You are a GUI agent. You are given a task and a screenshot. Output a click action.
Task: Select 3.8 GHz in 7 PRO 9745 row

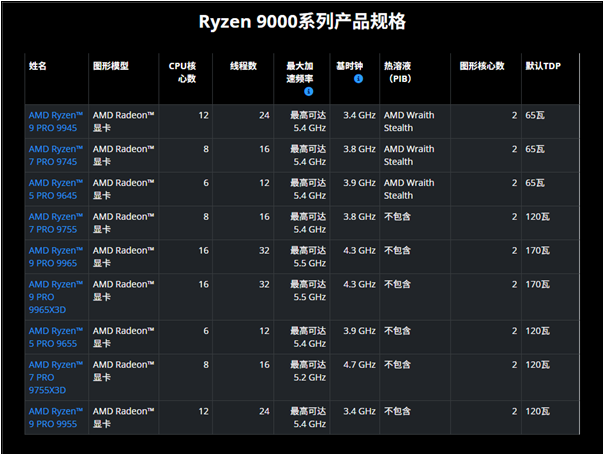pos(359,149)
